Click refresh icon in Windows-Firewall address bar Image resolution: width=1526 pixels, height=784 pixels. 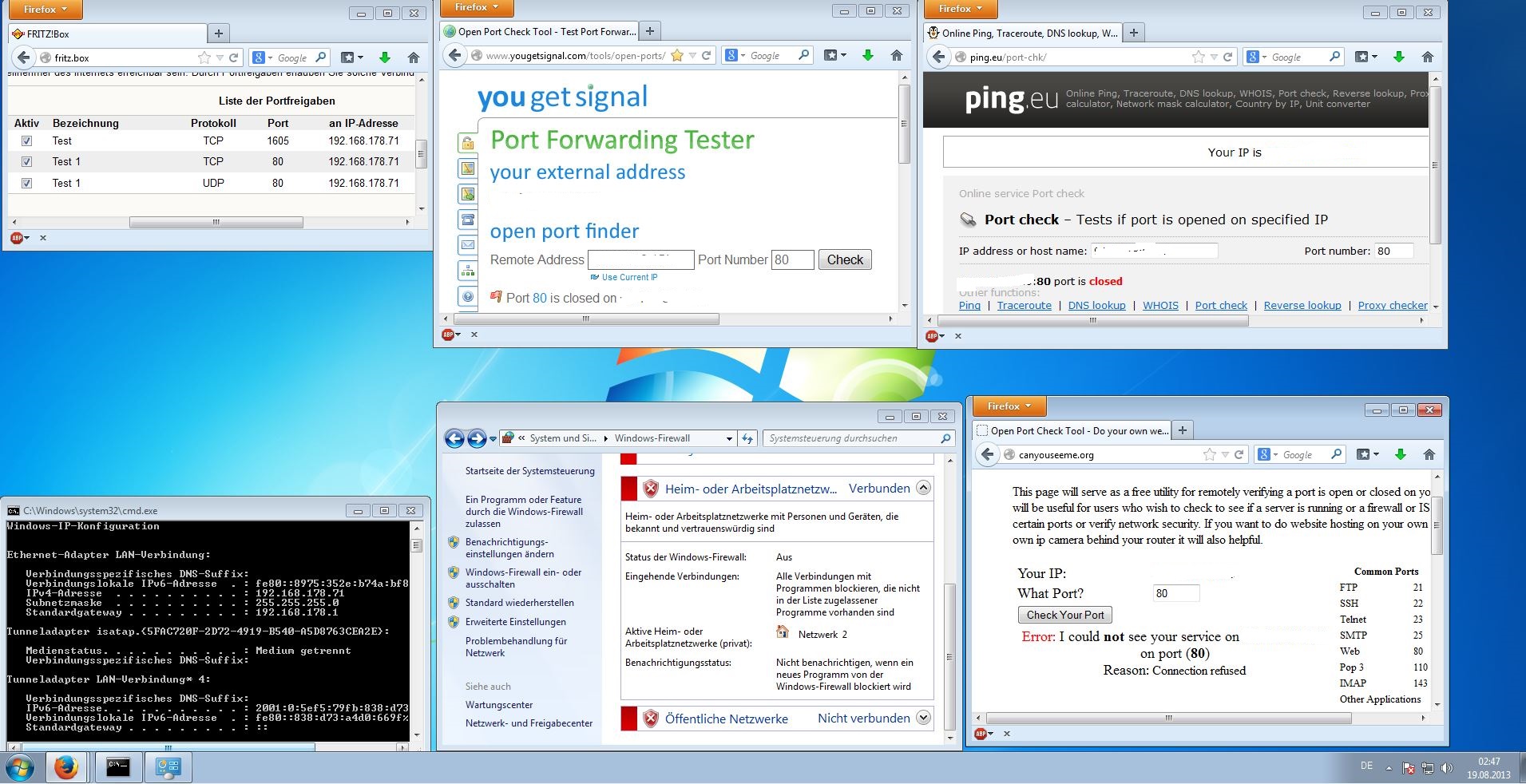747,438
